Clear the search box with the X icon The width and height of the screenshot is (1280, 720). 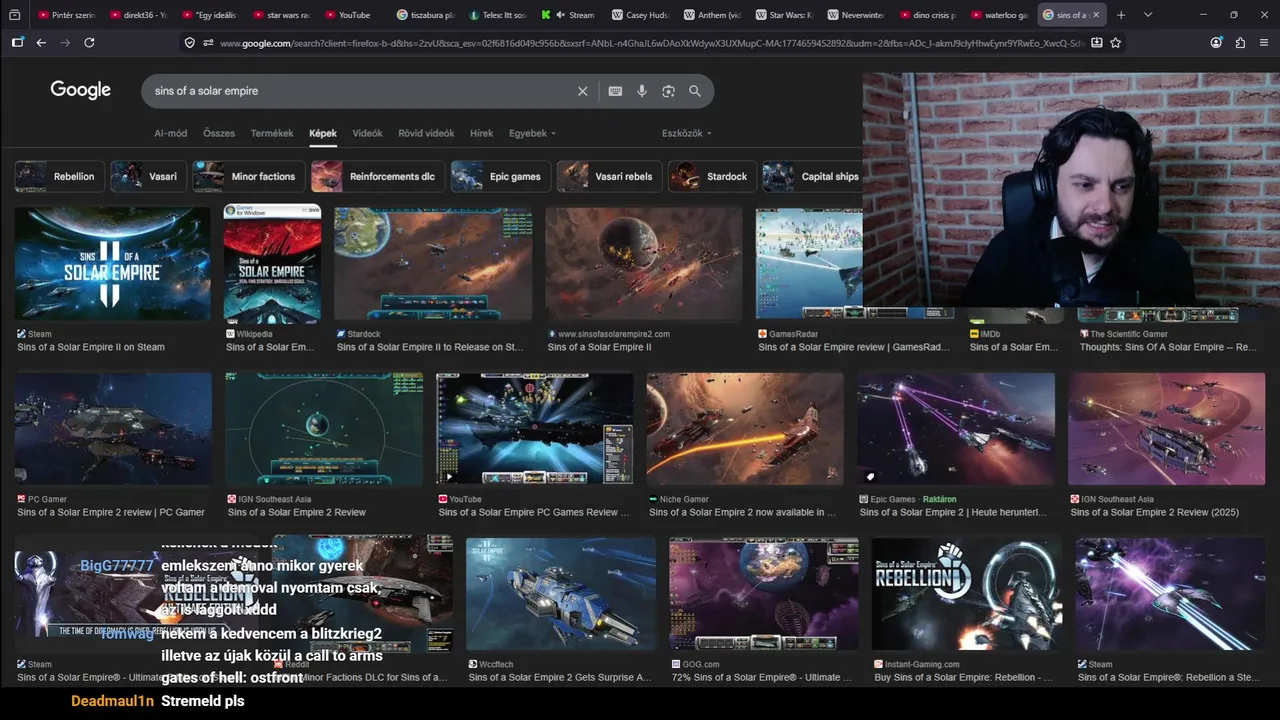(x=583, y=91)
